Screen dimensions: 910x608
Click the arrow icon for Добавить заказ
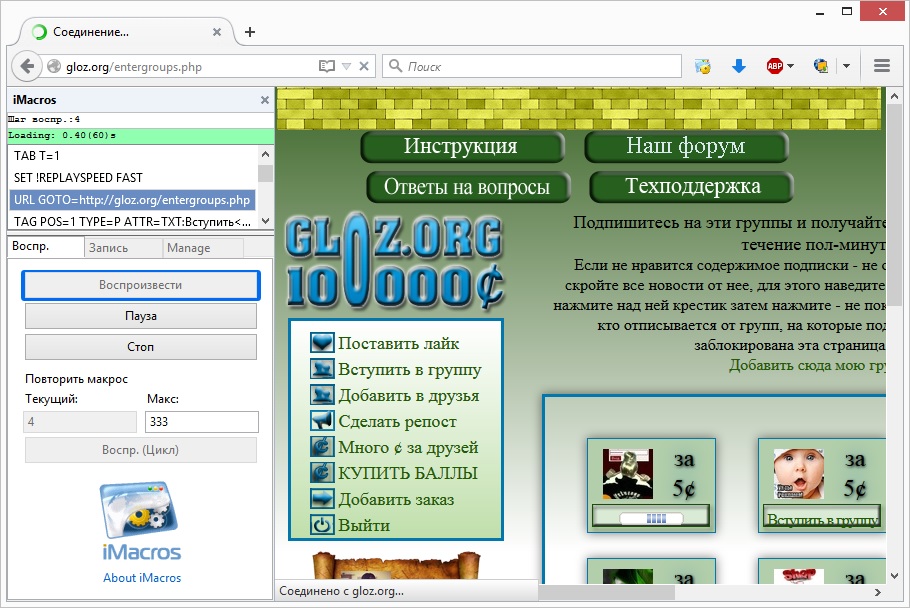click(322, 499)
